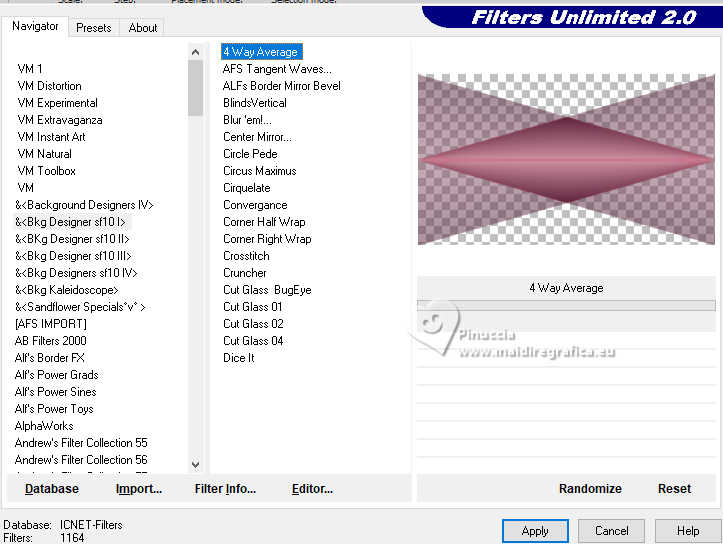Select [AFS IMPORT] category
723x544 pixels.
point(50,324)
